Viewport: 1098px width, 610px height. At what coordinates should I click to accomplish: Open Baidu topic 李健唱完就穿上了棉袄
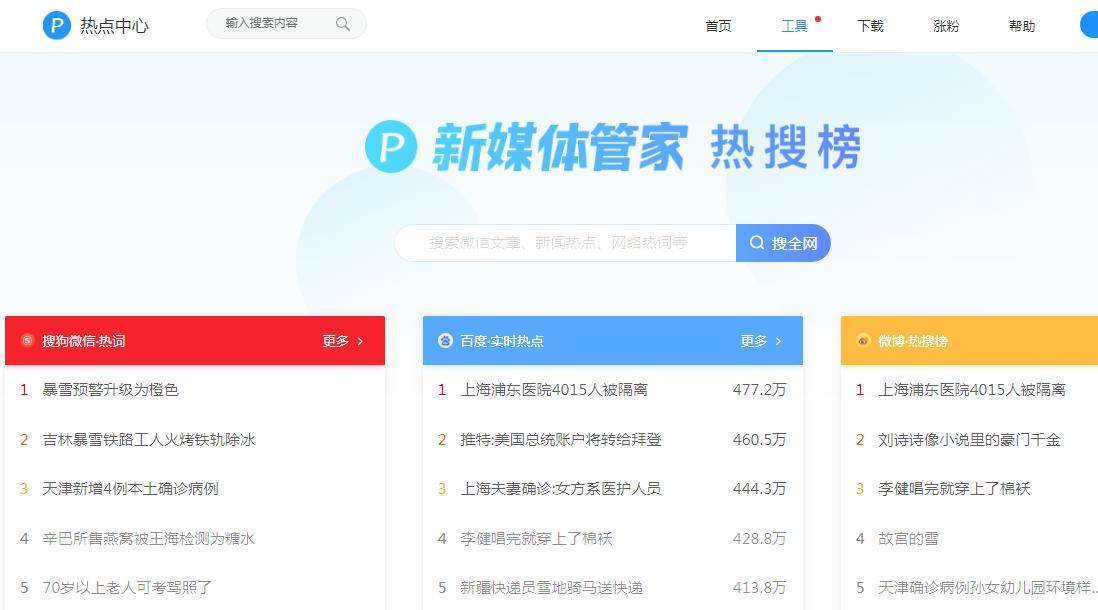point(536,538)
